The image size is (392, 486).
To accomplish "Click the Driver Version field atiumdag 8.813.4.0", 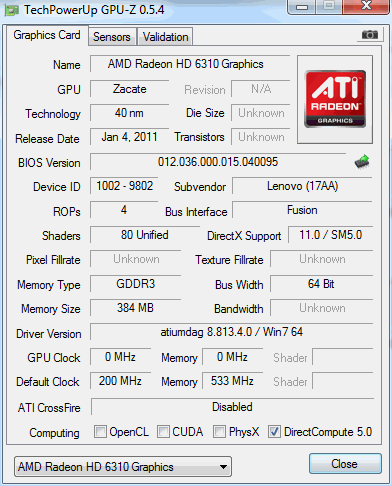I will tap(231, 332).
